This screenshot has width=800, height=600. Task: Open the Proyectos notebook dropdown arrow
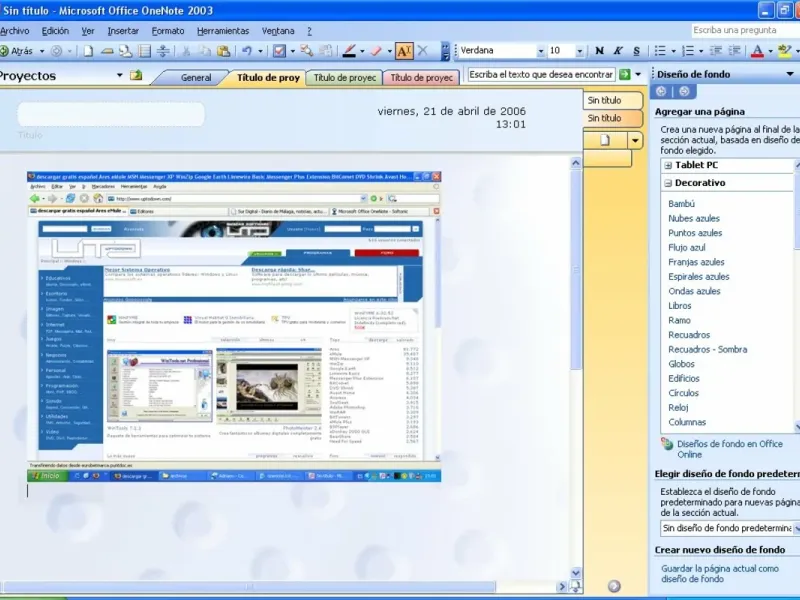(x=119, y=76)
